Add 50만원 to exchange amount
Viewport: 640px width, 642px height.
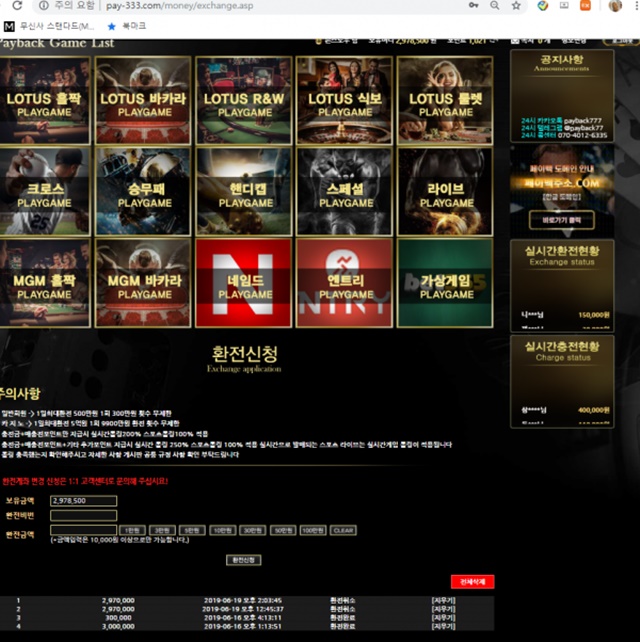[283, 530]
